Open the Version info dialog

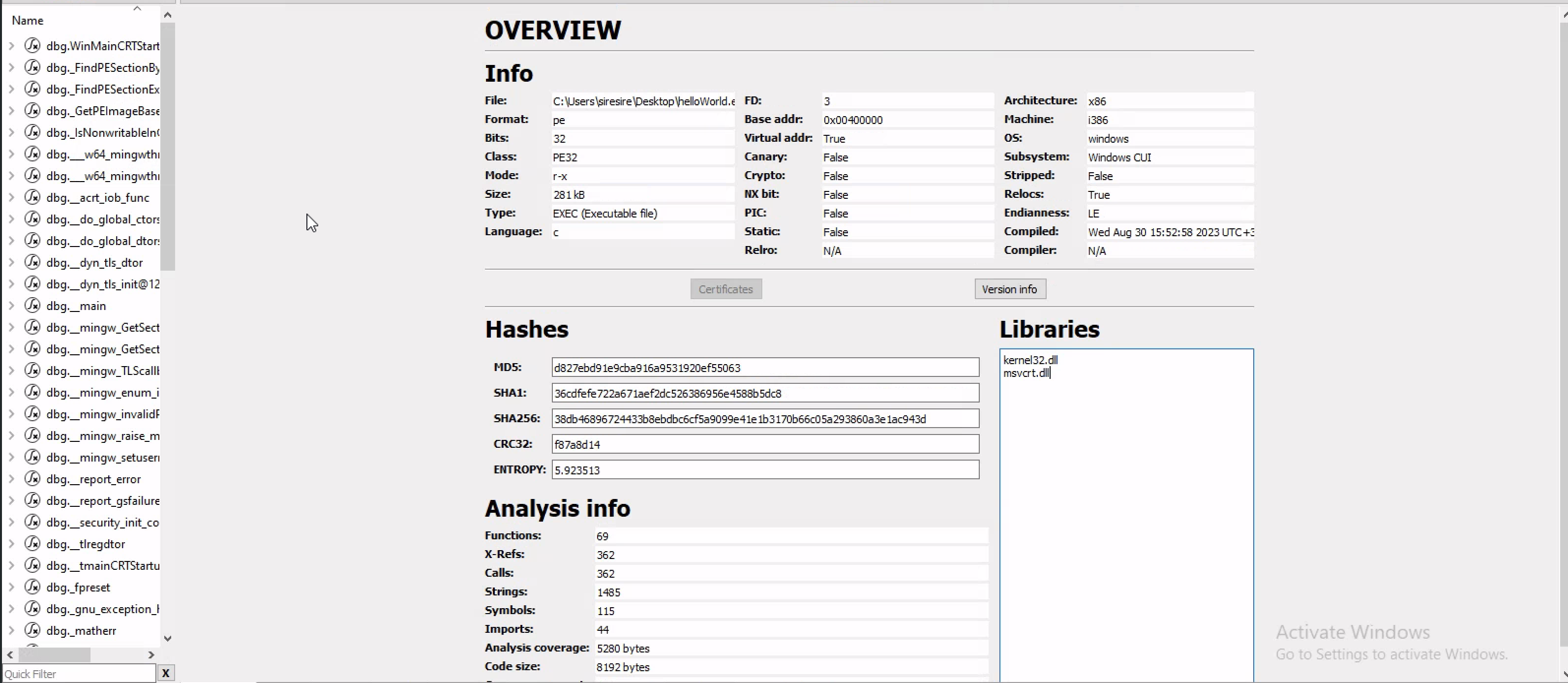click(x=1010, y=289)
